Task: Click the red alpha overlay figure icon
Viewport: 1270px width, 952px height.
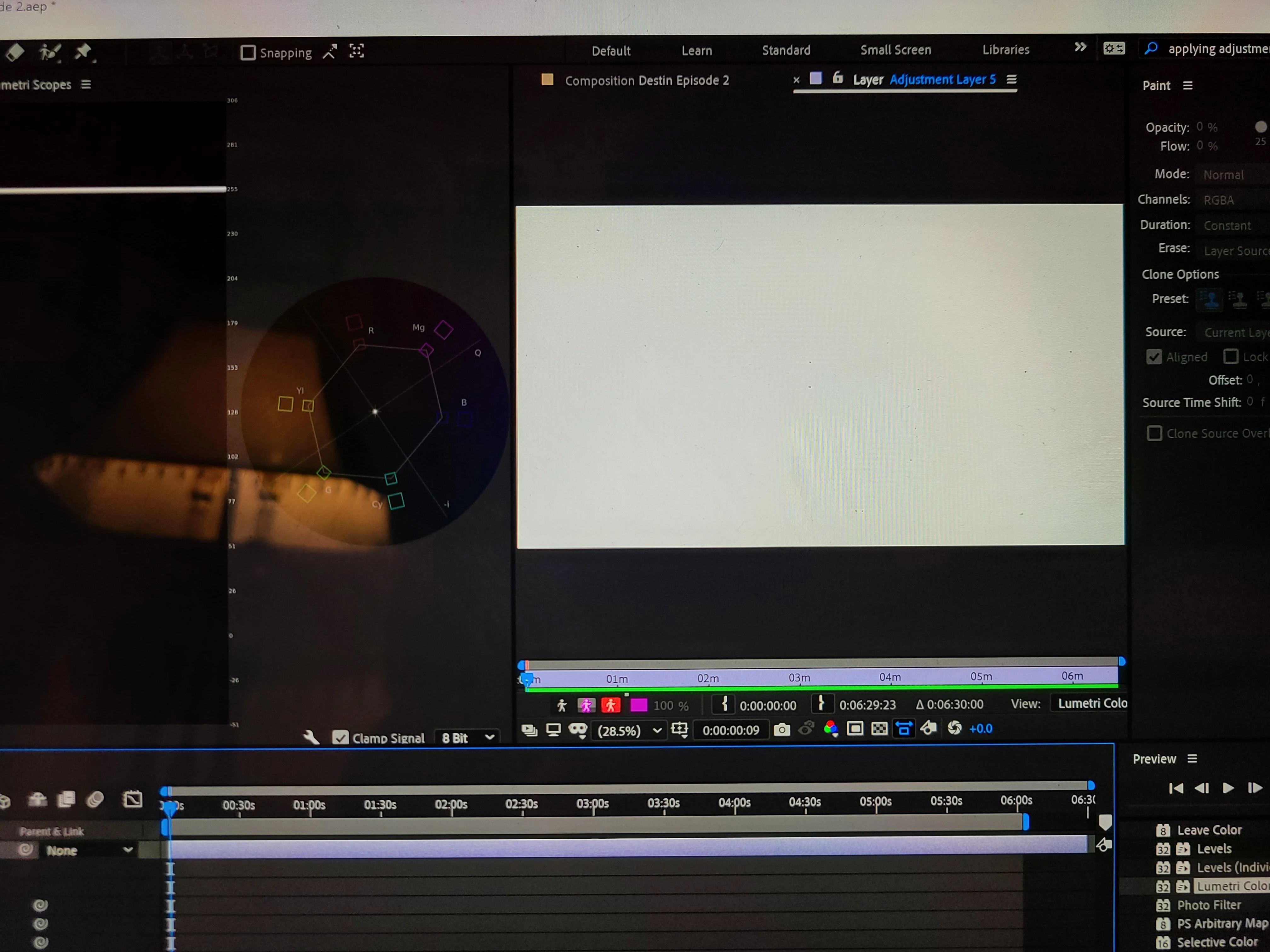Action: (611, 705)
